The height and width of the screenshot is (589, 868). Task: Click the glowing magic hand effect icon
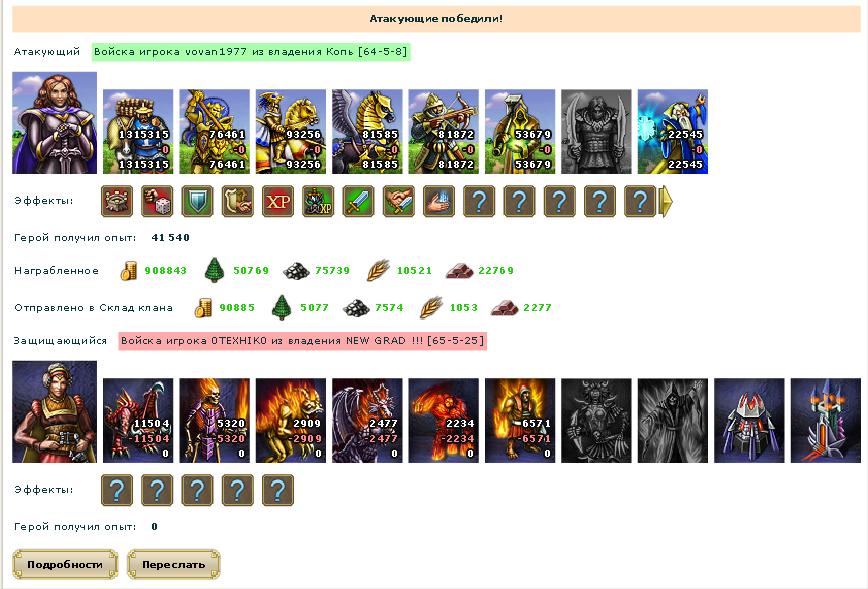click(x=438, y=201)
